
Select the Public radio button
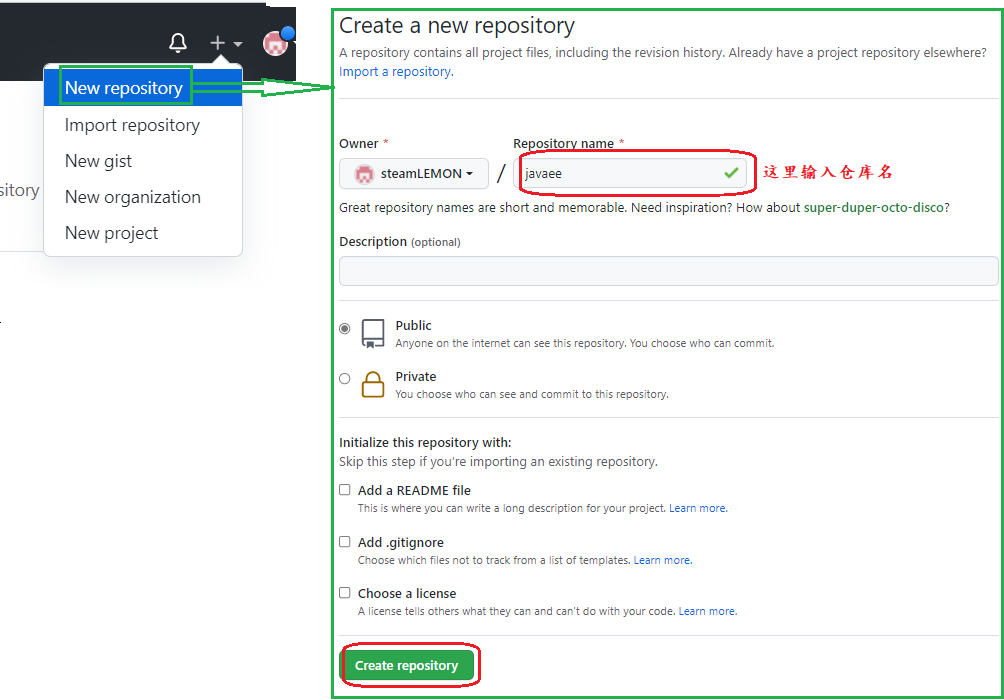coord(344,329)
